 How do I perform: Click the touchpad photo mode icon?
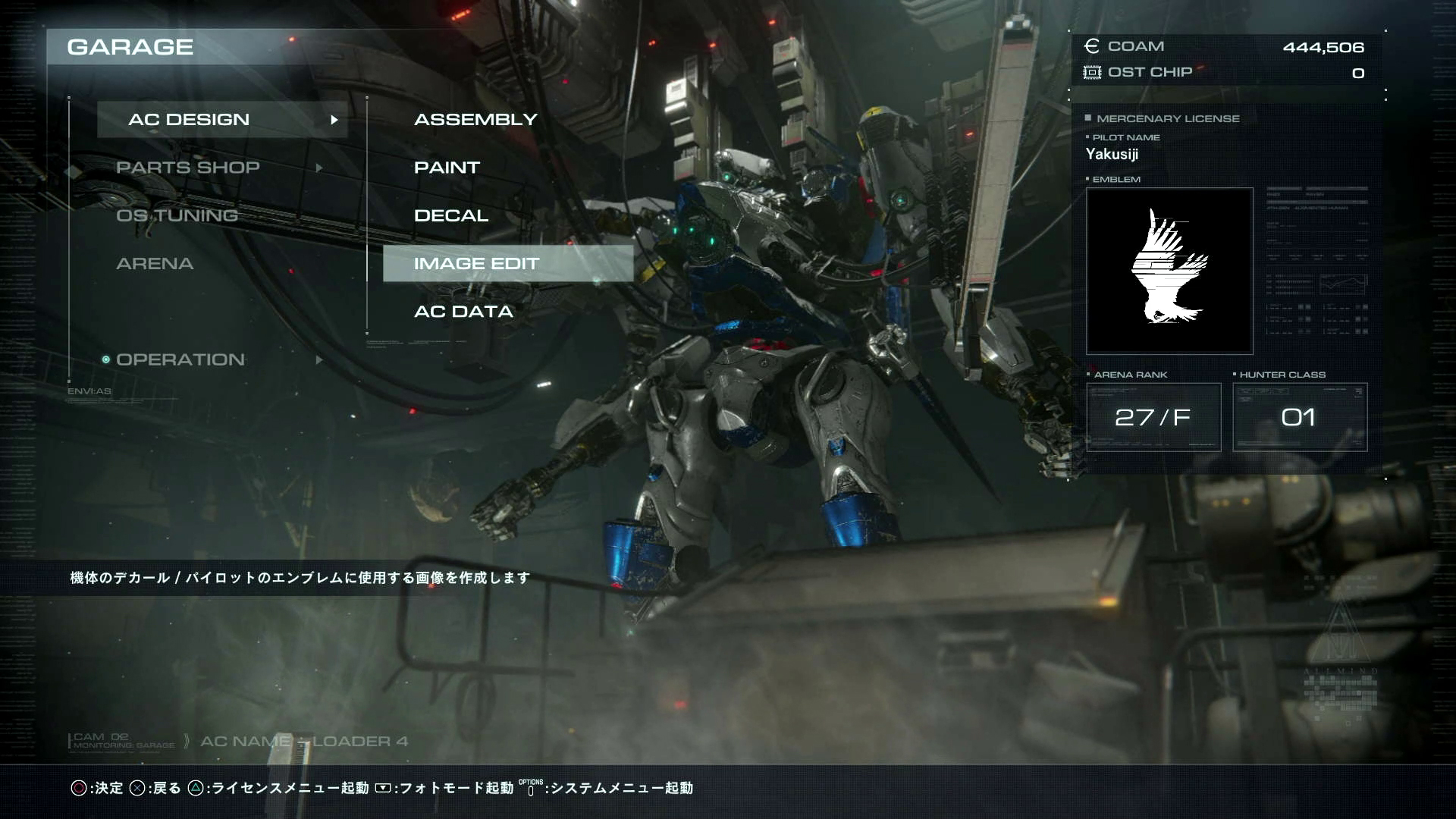[x=383, y=788]
